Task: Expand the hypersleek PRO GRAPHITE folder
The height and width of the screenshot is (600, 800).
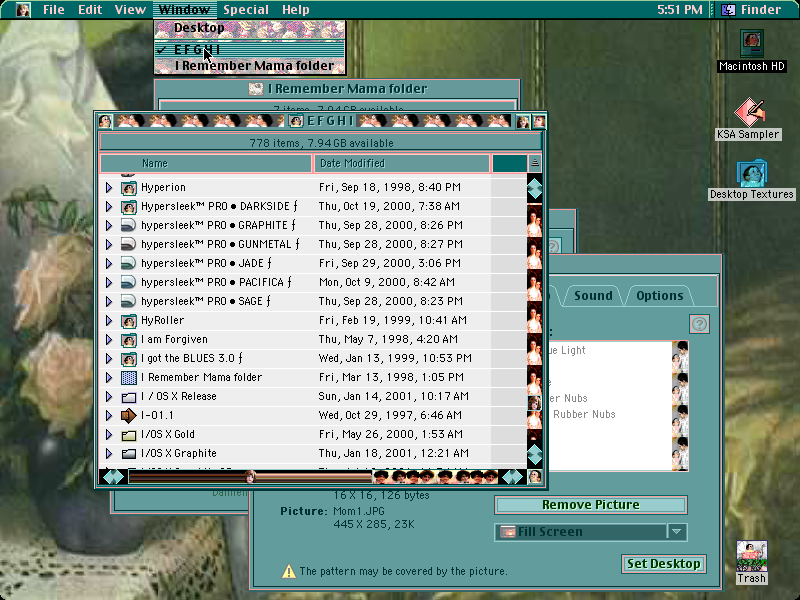Action: point(109,226)
